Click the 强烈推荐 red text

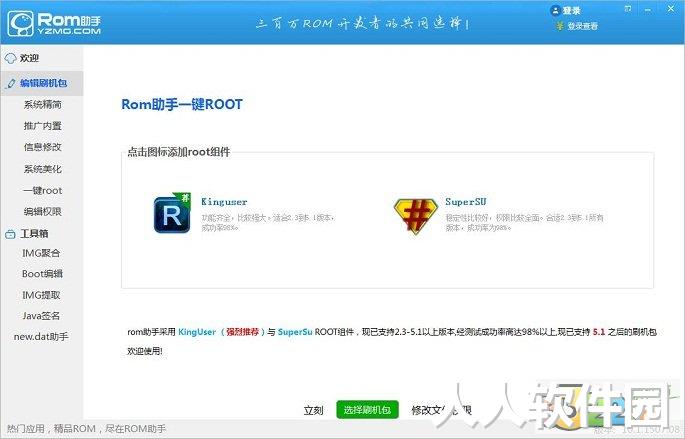[243, 332]
